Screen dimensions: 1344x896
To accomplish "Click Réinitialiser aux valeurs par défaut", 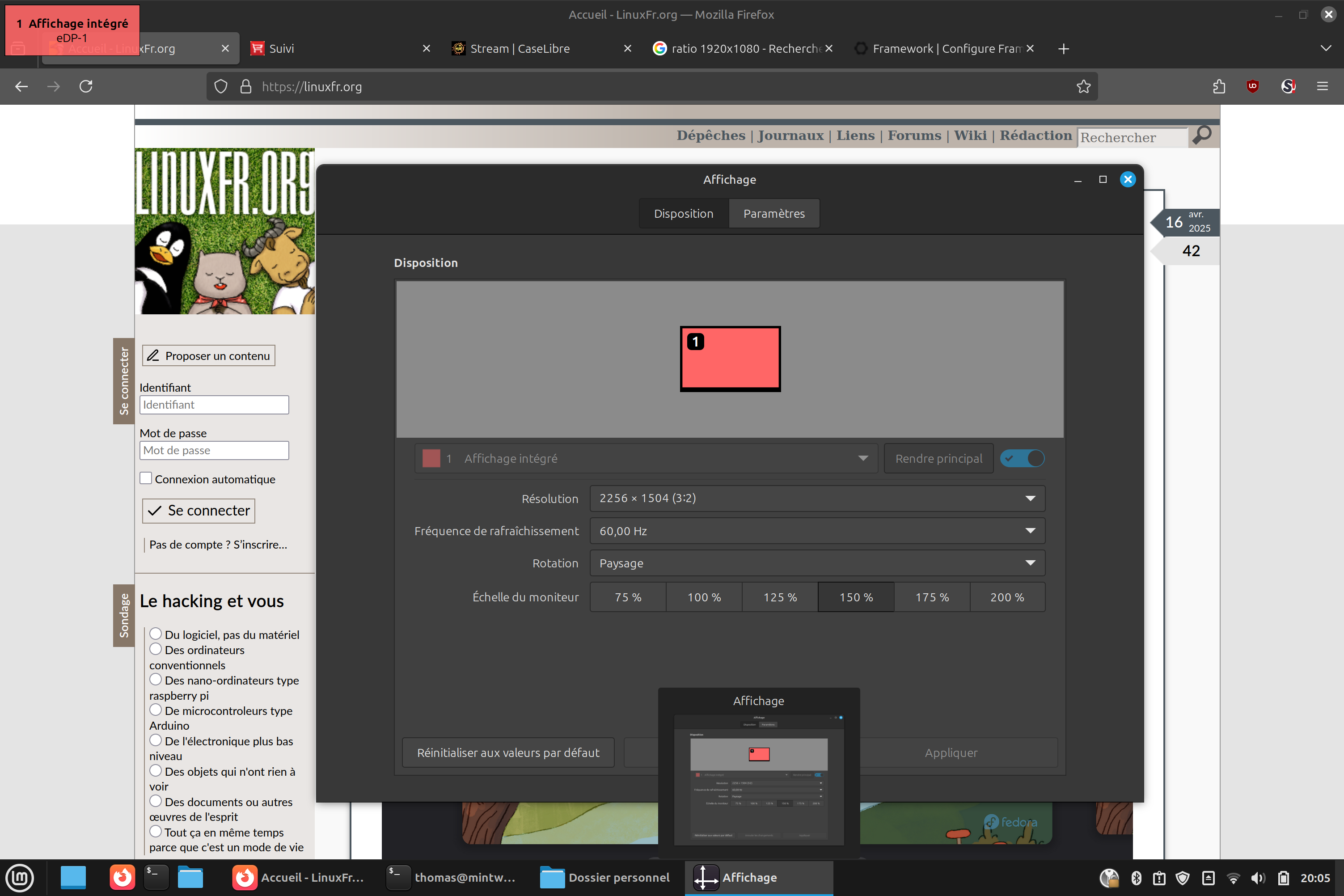I will tap(508, 752).
